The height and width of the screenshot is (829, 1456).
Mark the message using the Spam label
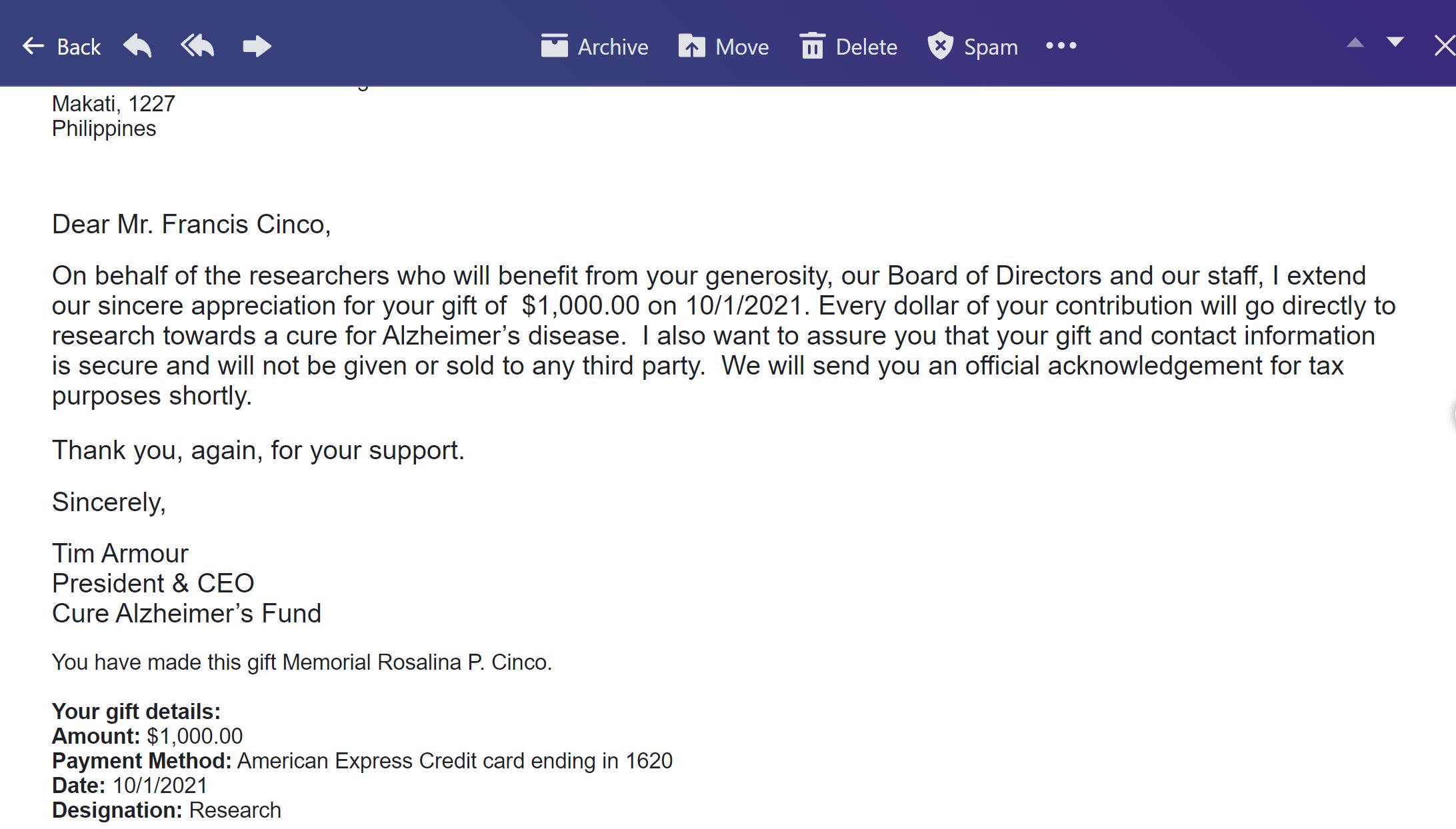click(991, 47)
